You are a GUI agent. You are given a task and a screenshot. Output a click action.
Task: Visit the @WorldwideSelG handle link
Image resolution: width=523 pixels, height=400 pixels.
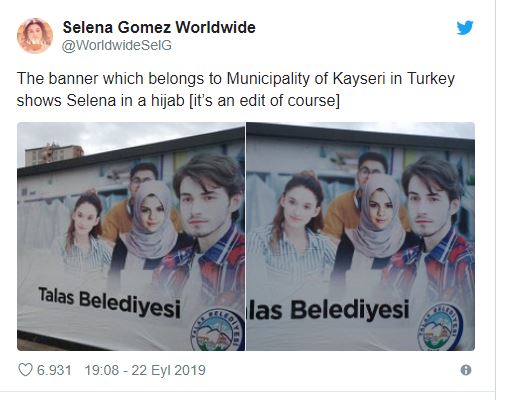coord(117,45)
